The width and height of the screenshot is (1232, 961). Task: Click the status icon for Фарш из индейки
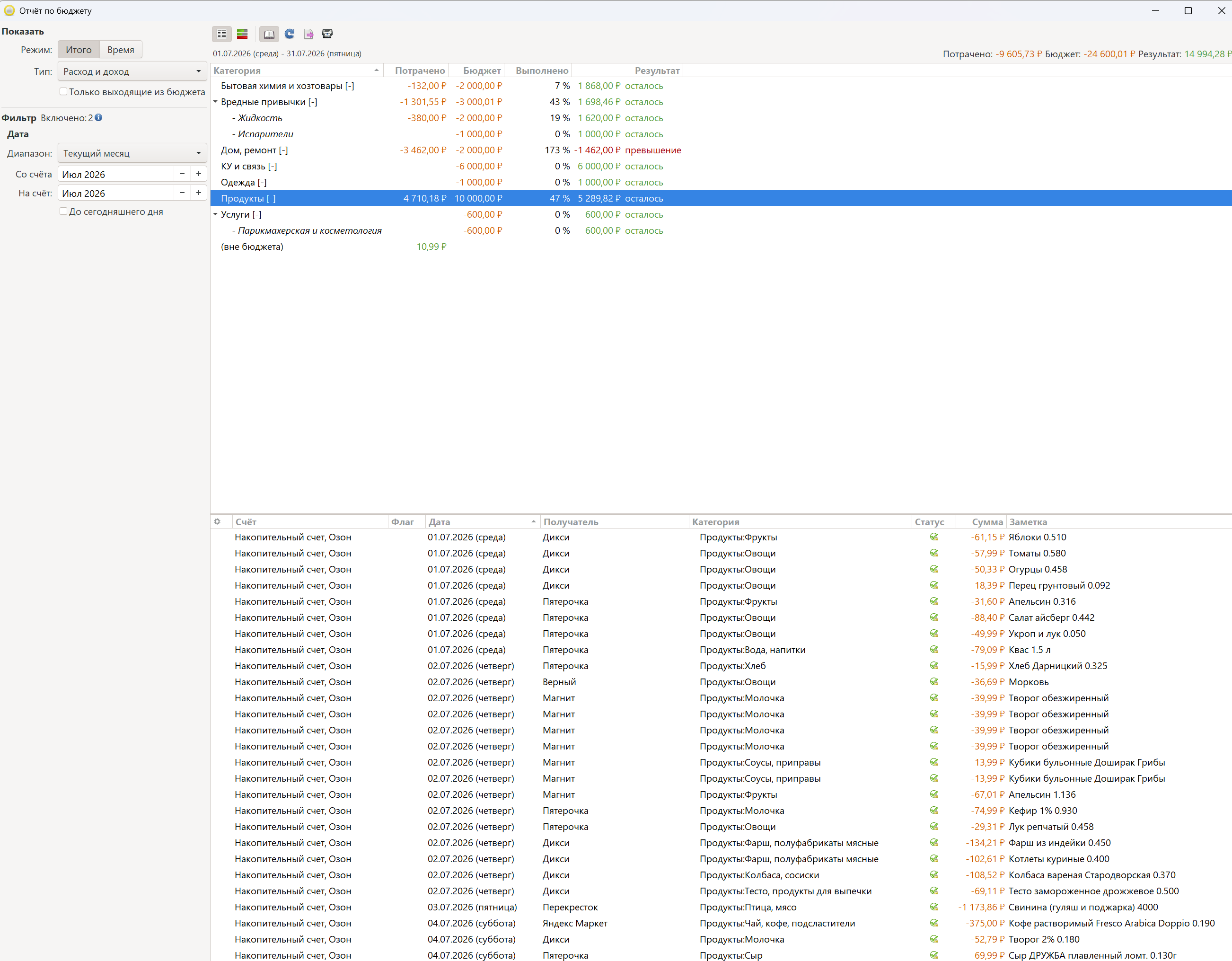pyautogui.click(x=934, y=843)
